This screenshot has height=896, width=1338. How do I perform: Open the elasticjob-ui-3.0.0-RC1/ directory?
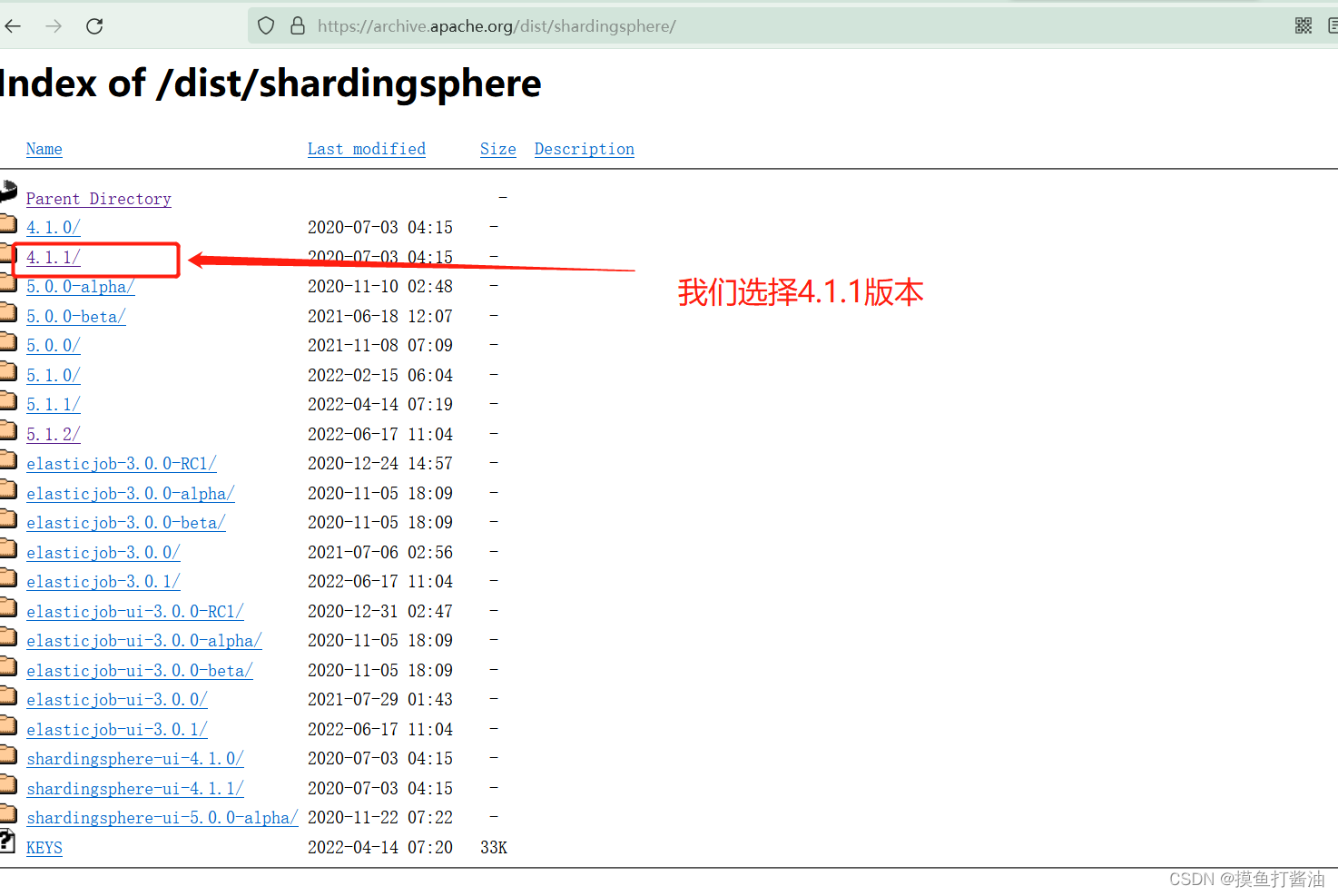(x=135, y=612)
